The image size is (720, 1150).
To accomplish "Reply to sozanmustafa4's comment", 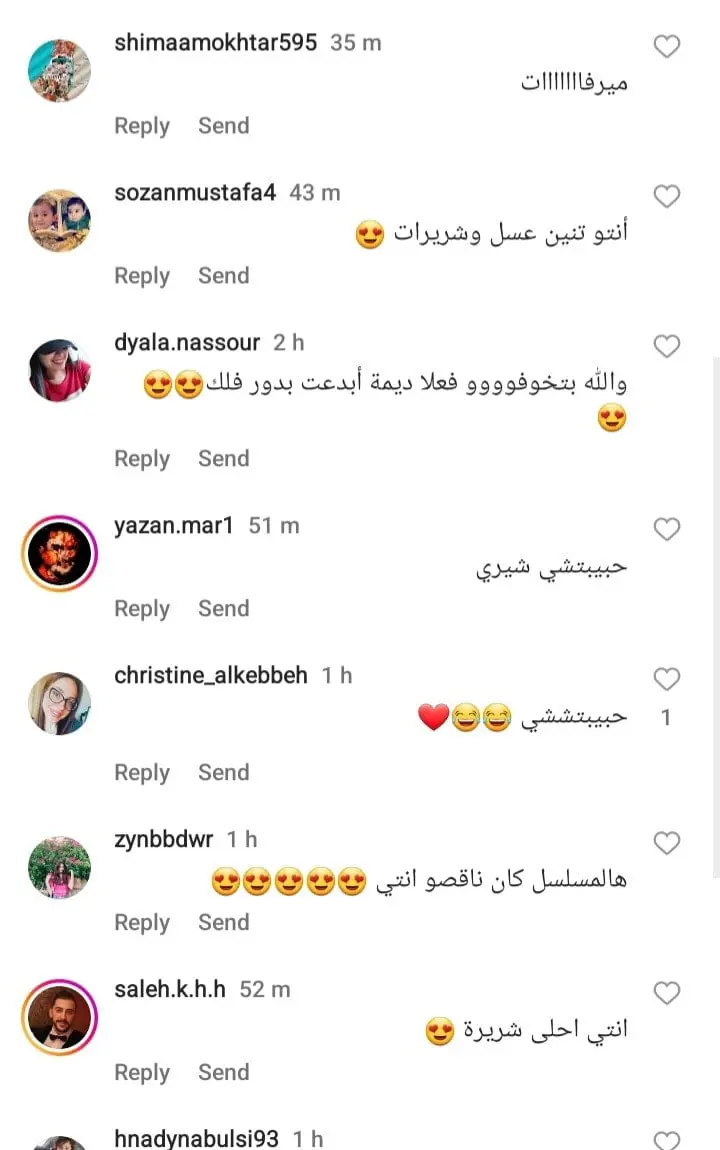I will point(142,276).
